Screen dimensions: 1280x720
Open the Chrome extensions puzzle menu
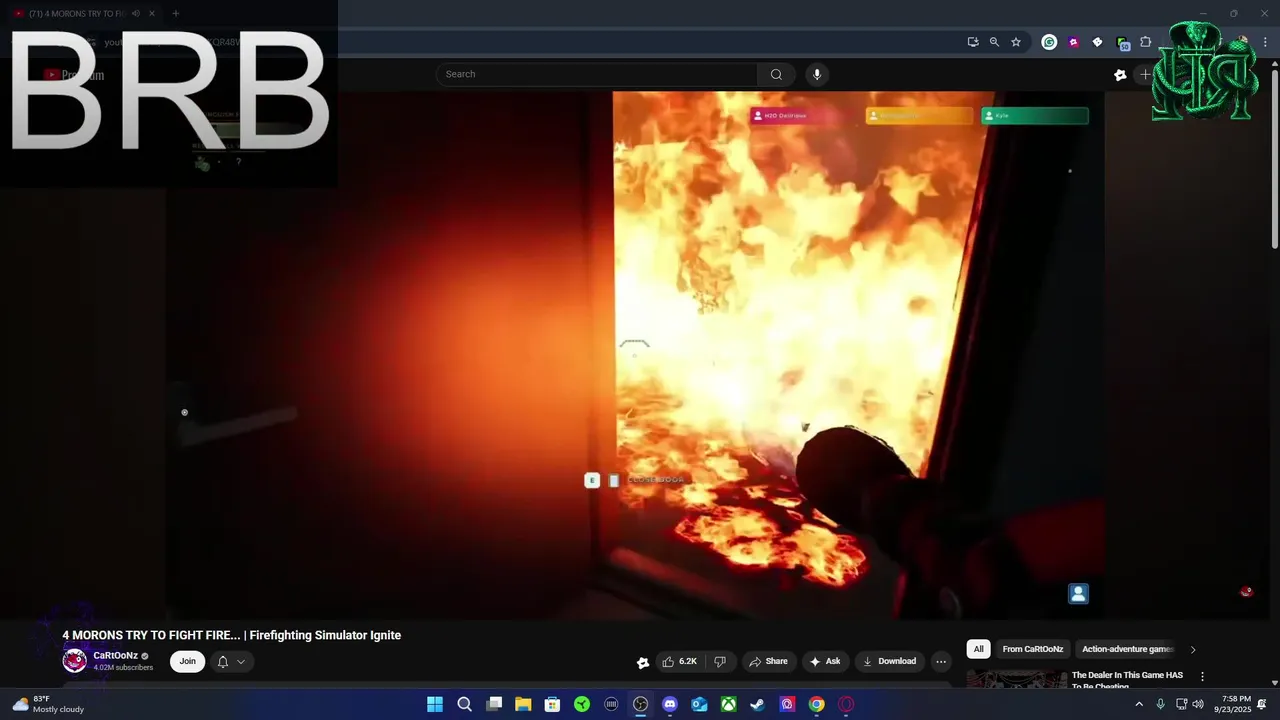click(1146, 42)
